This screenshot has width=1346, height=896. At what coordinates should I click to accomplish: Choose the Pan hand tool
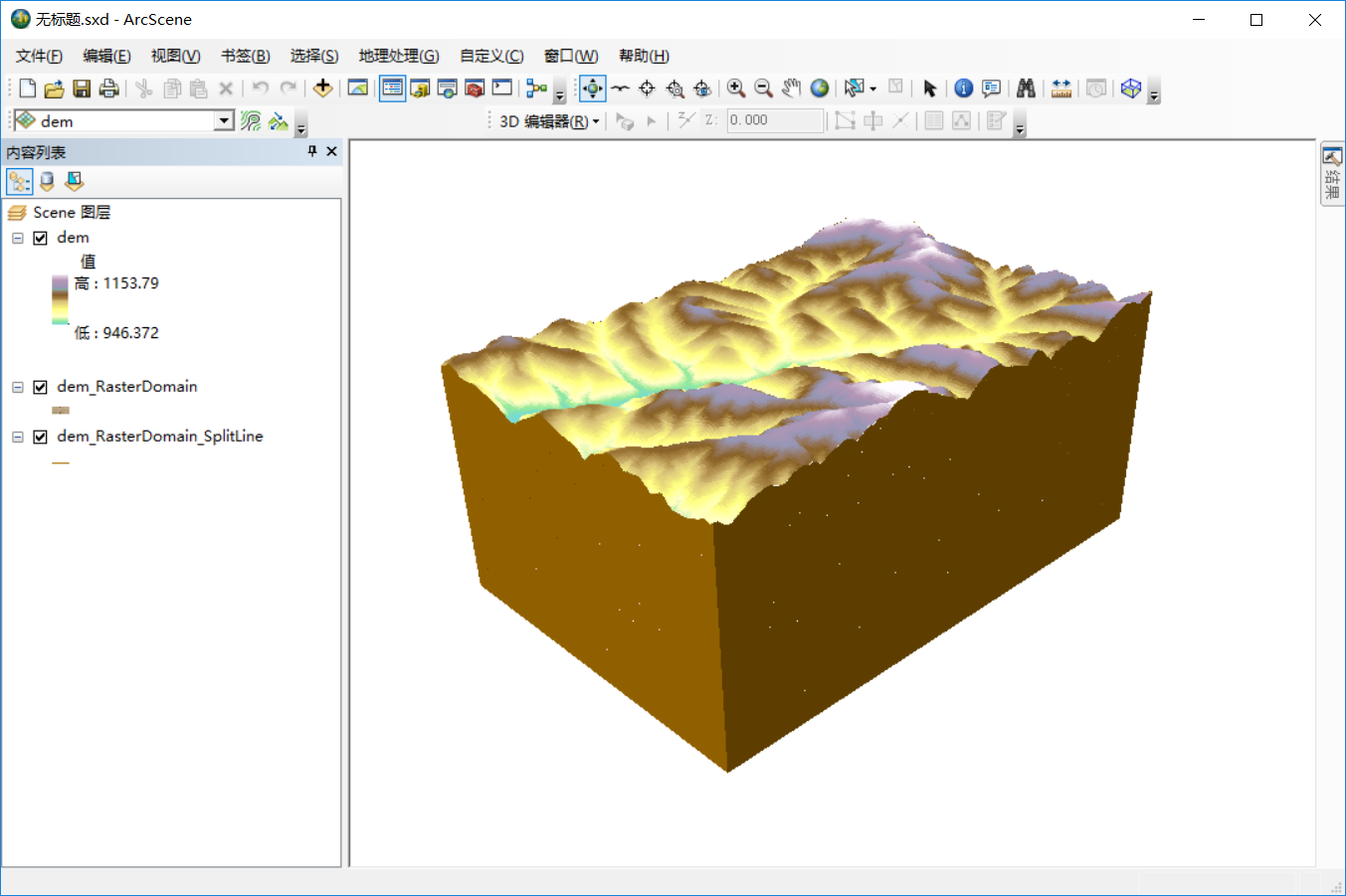(791, 89)
